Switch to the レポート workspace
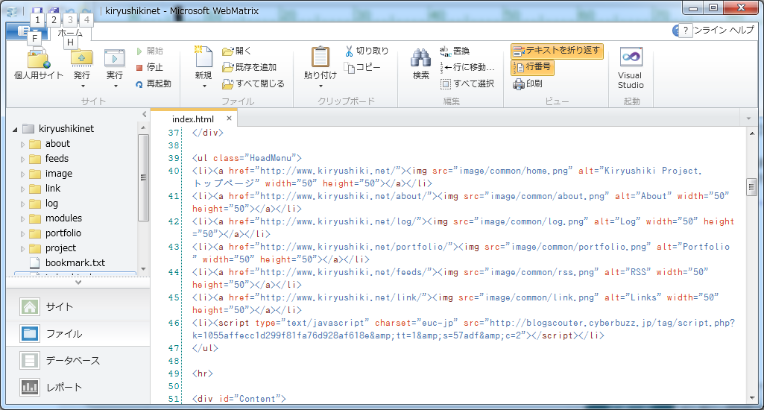The width and height of the screenshot is (764, 410). click(78, 387)
